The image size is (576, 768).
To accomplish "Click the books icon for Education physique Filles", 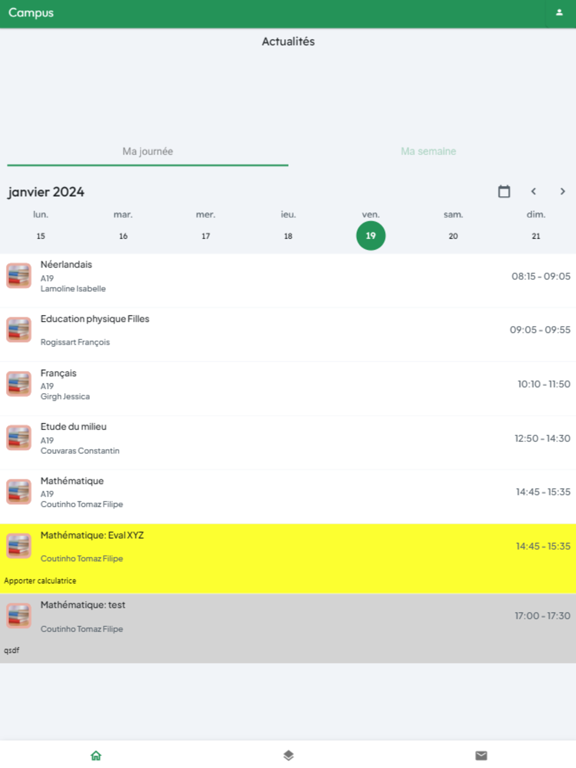I will 19,330.
